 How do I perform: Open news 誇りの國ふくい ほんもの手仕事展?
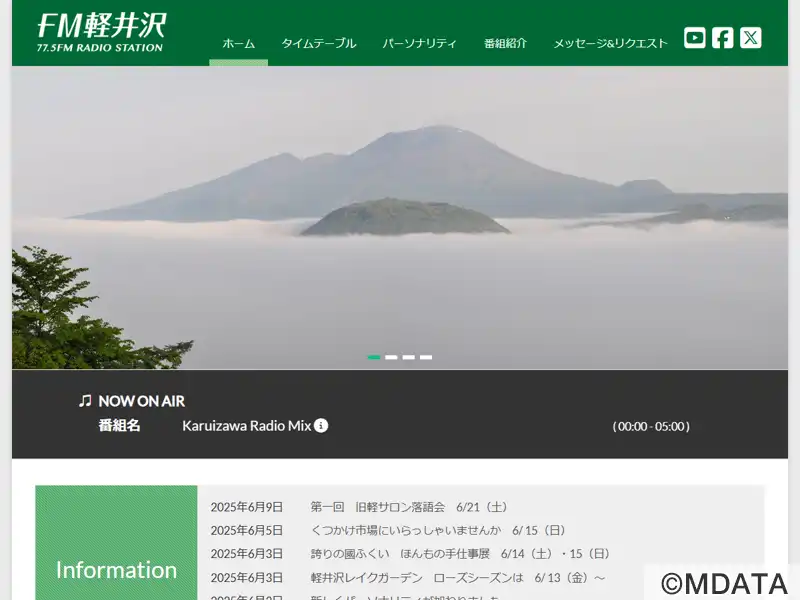coord(460,554)
